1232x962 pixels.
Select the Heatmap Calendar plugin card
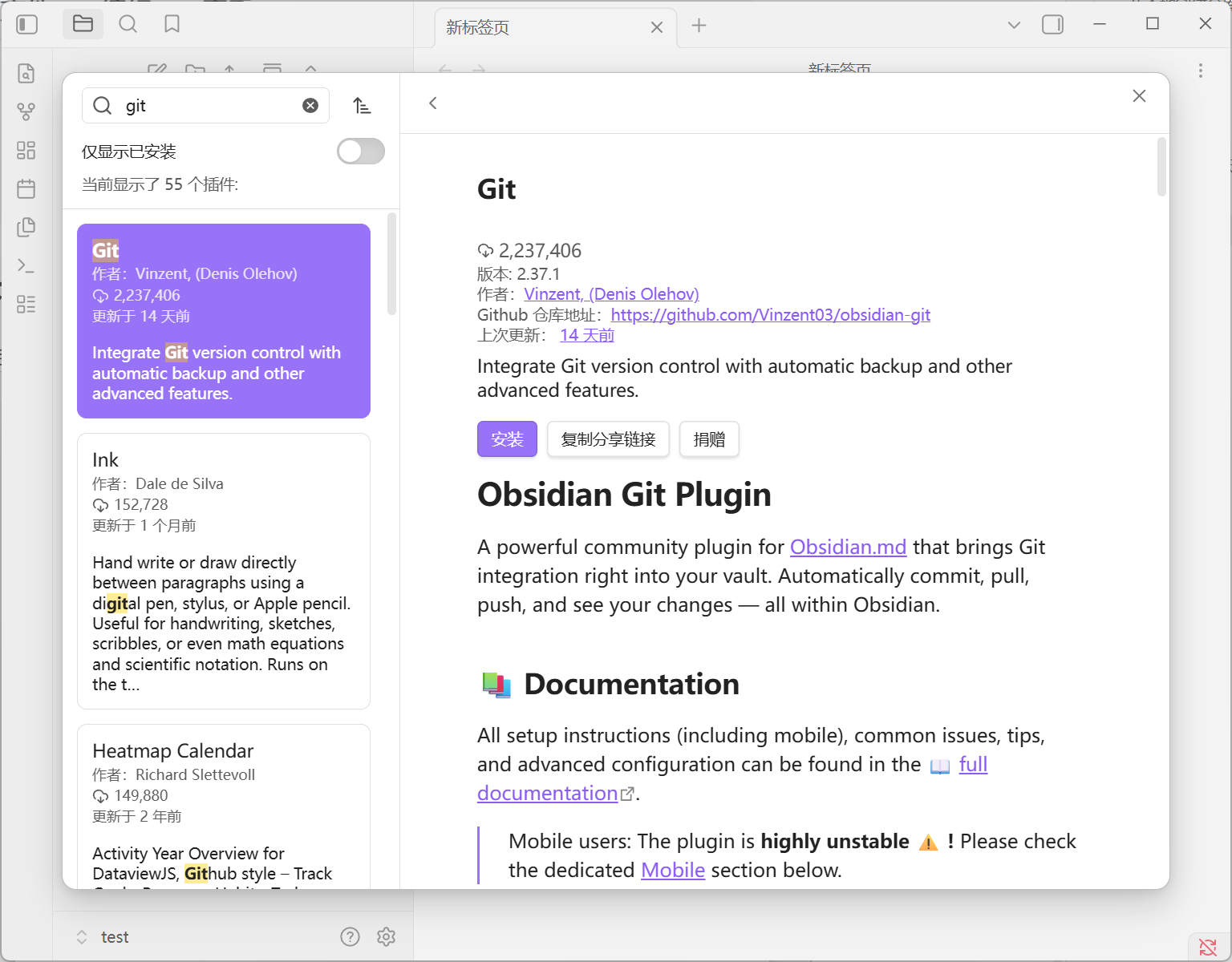(224, 806)
